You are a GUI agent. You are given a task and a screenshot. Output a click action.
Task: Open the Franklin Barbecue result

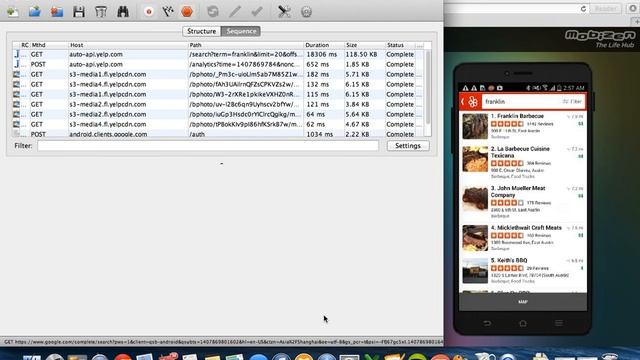[x=523, y=127]
